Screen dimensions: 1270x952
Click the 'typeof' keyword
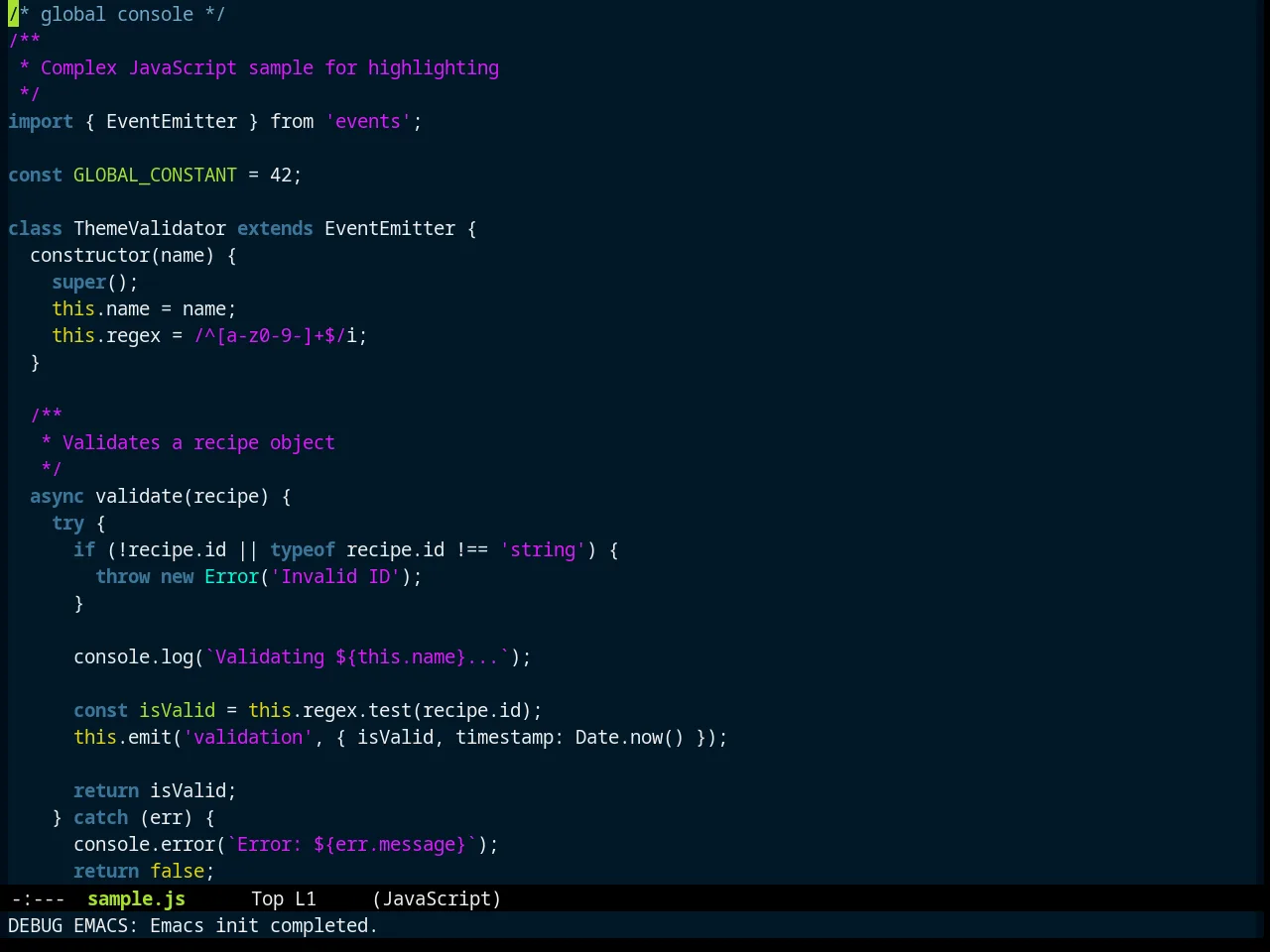(303, 549)
